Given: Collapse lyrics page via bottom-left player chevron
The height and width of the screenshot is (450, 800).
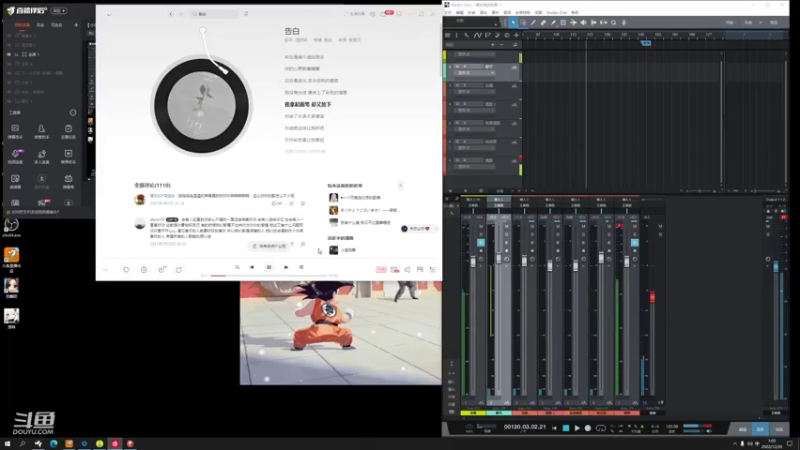Looking at the screenshot, I should (x=105, y=269).
